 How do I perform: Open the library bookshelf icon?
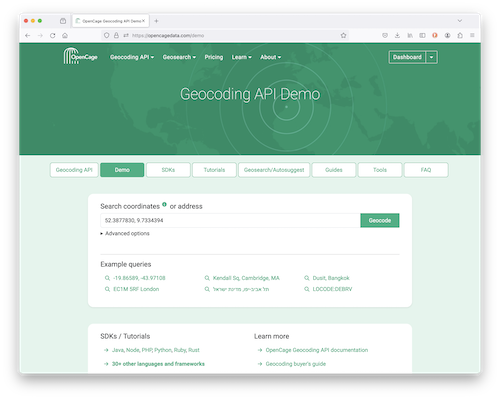410,35
